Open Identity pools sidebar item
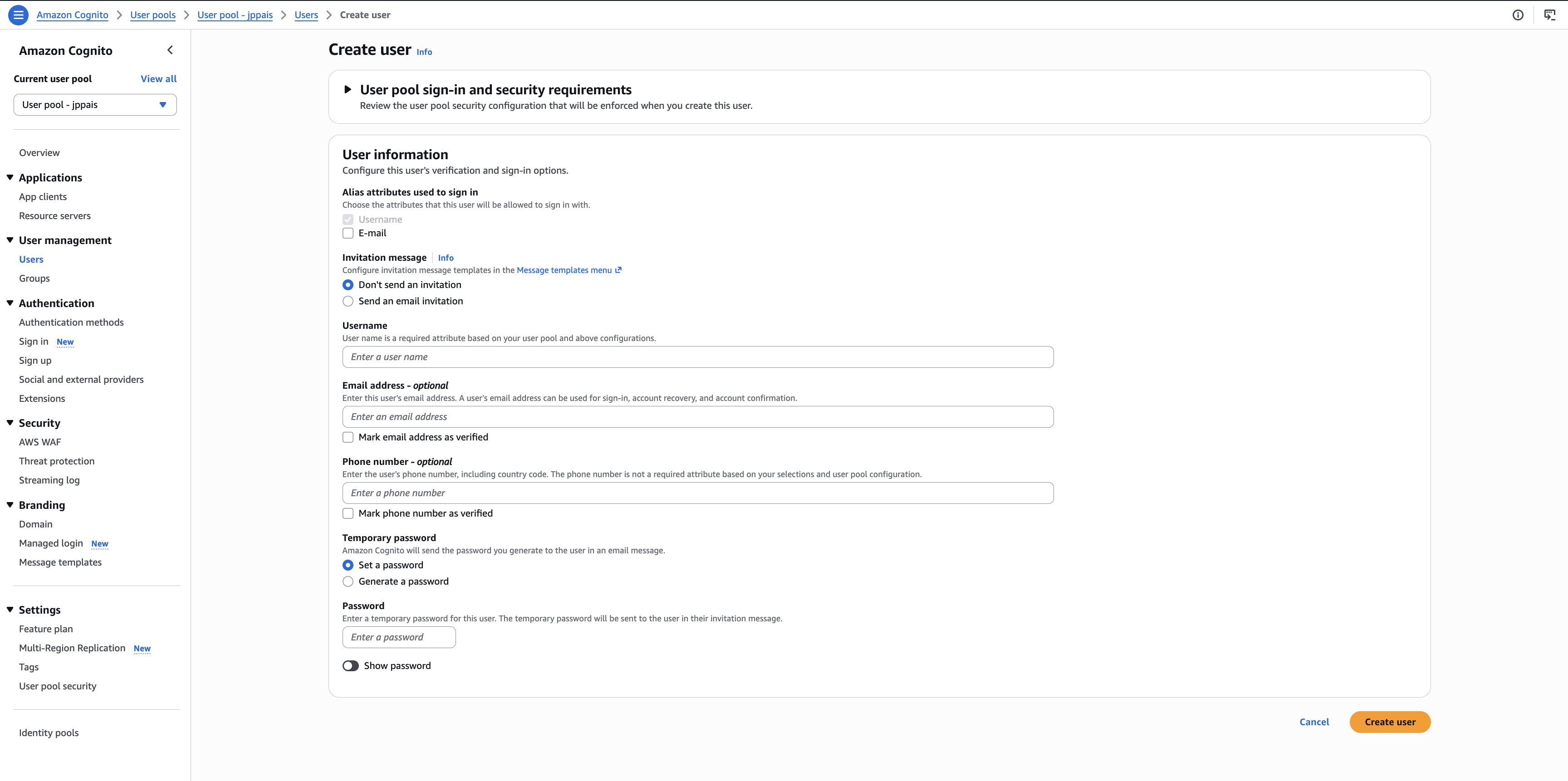 49,733
